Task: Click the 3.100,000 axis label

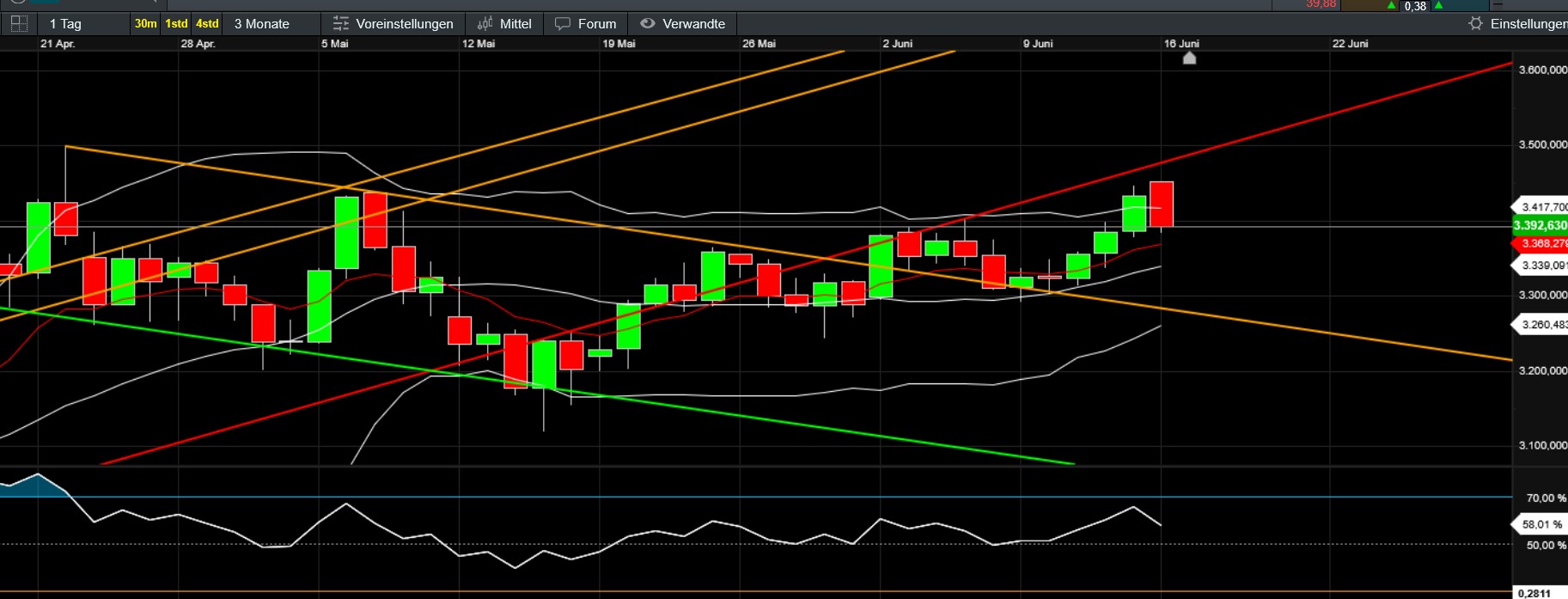Action: pyautogui.click(x=1543, y=445)
